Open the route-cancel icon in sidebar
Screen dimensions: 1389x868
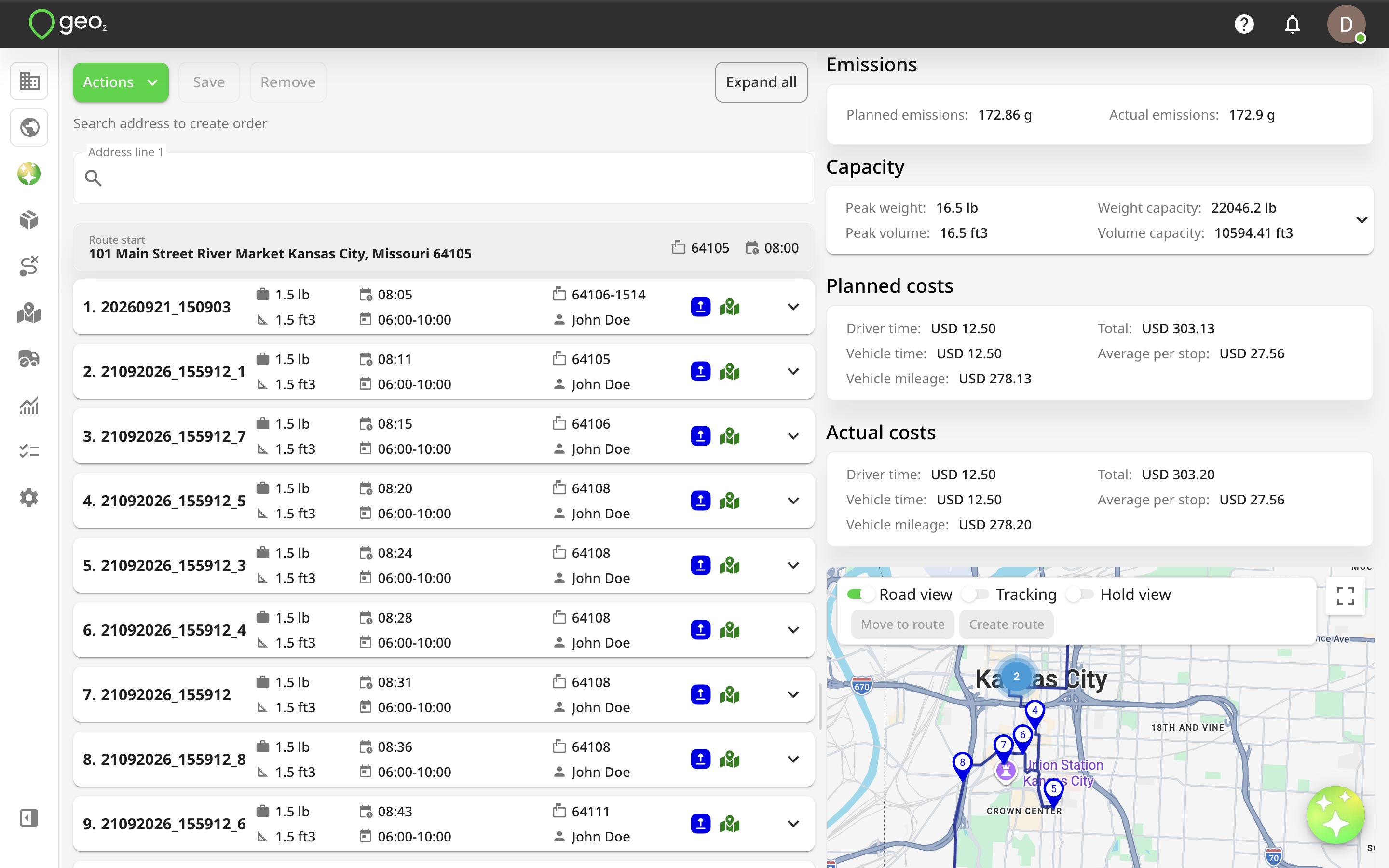[x=29, y=266]
